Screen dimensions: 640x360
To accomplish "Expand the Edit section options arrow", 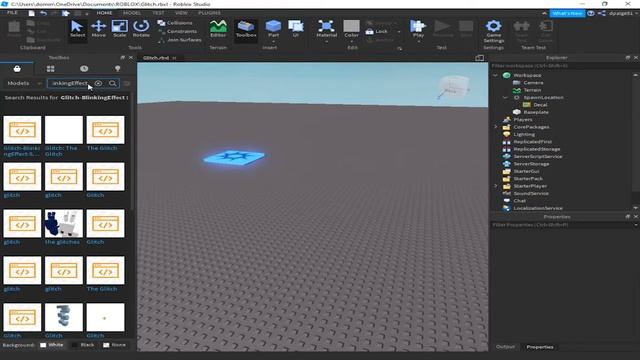I will (x=400, y=48).
